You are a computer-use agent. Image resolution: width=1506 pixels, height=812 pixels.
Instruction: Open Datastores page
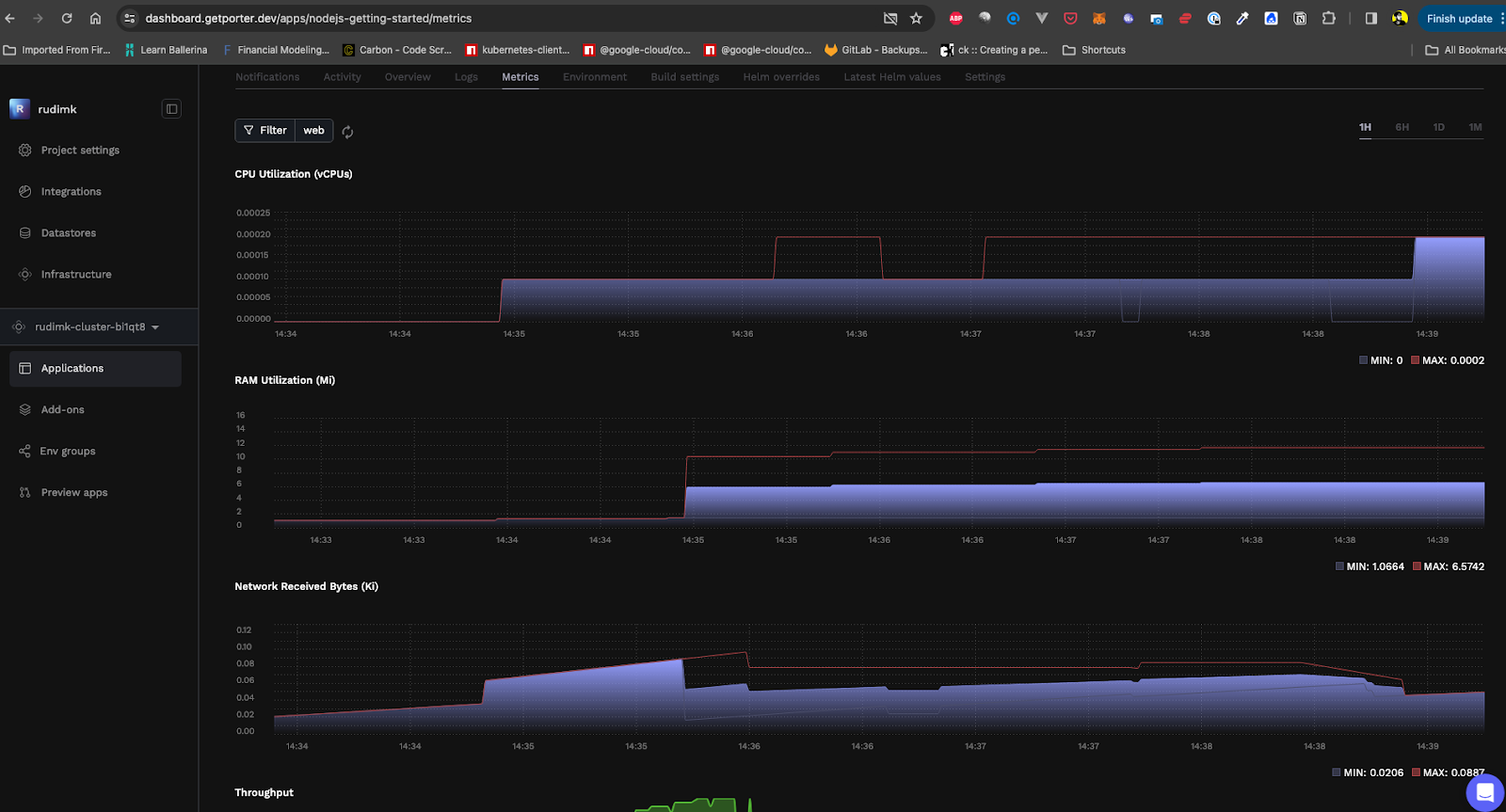tap(69, 233)
